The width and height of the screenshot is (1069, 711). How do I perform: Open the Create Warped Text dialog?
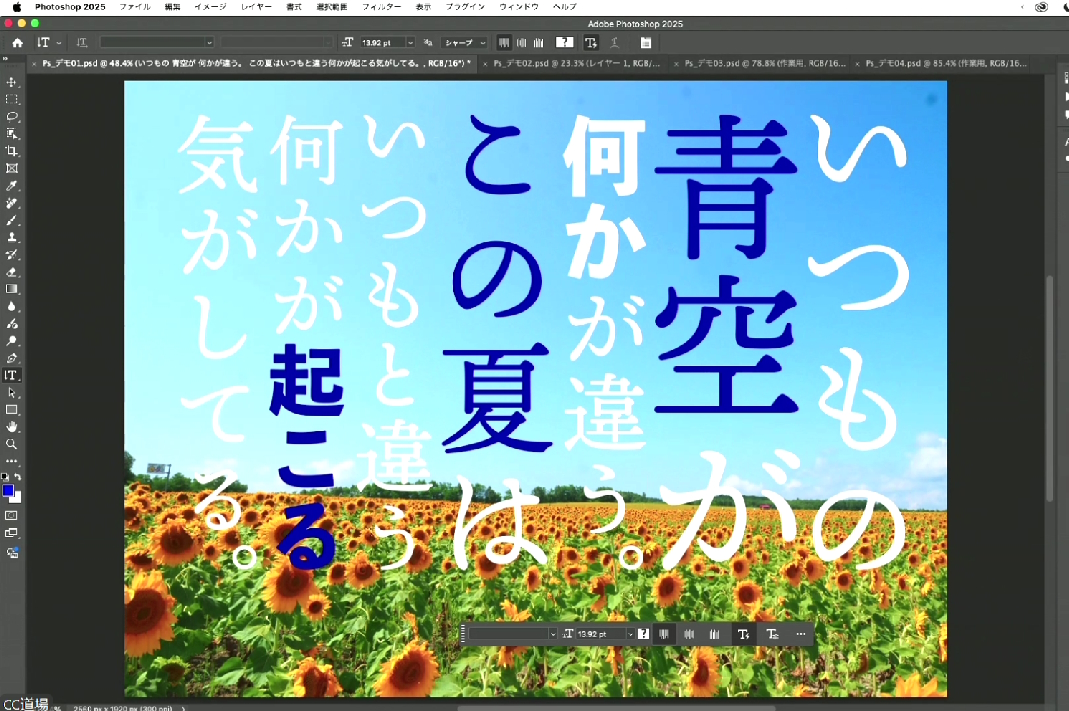click(x=615, y=42)
